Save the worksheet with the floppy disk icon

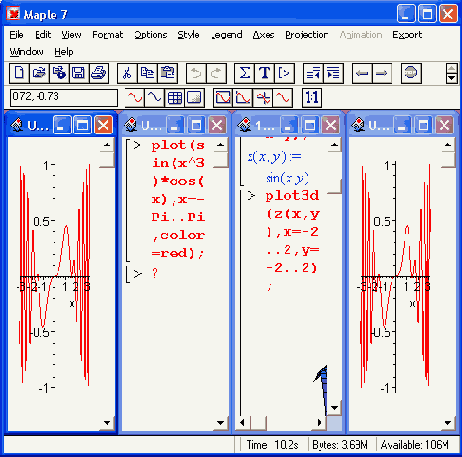[79, 73]
